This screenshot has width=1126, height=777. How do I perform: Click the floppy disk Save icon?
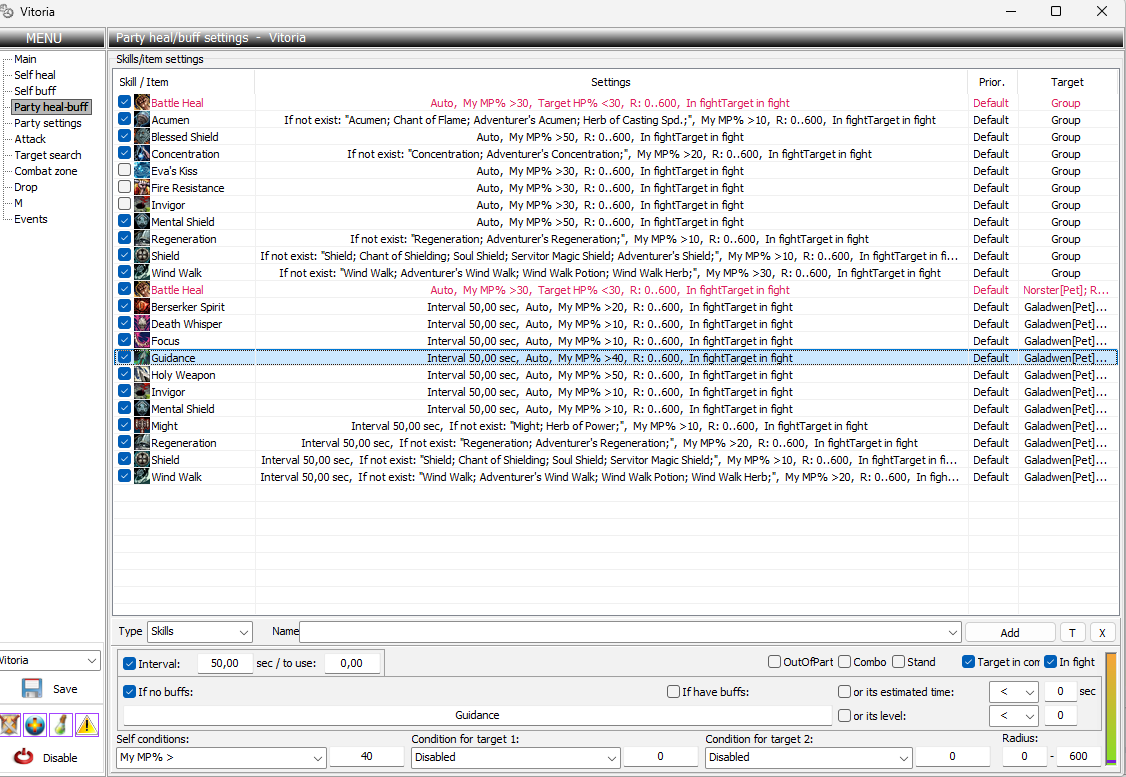32,689
